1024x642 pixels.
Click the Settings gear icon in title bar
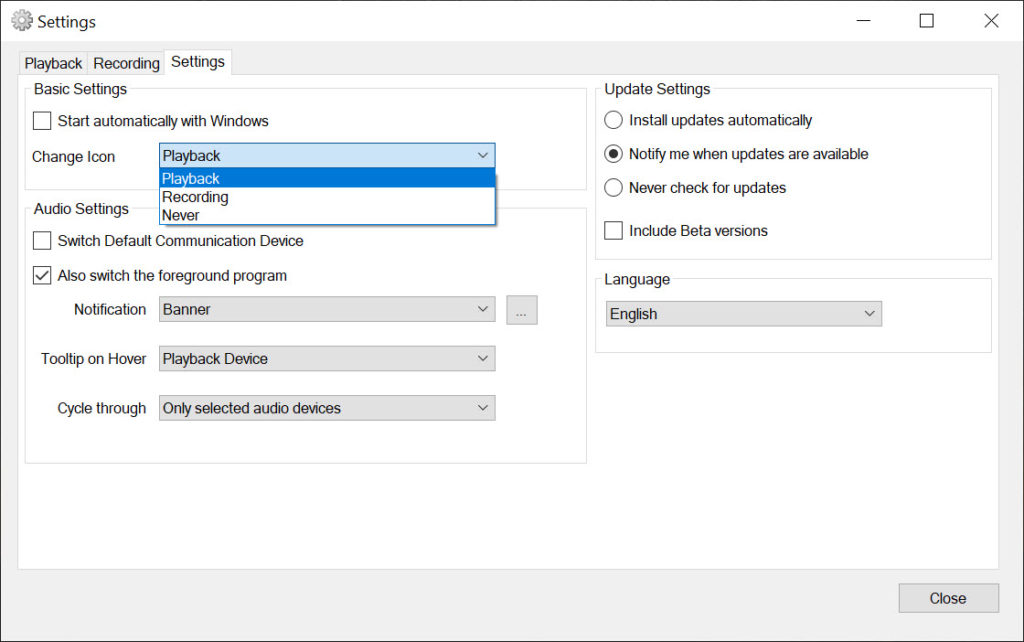(x=21, y=20)
